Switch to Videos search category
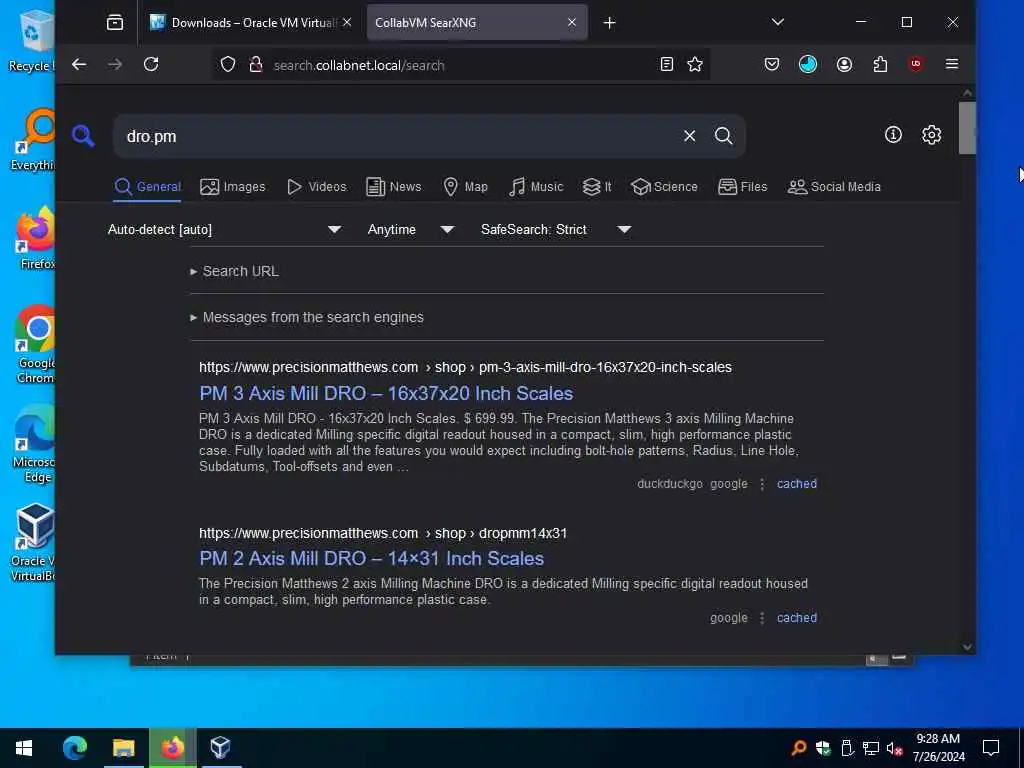Screen dimensions: 1024x768 317,187
